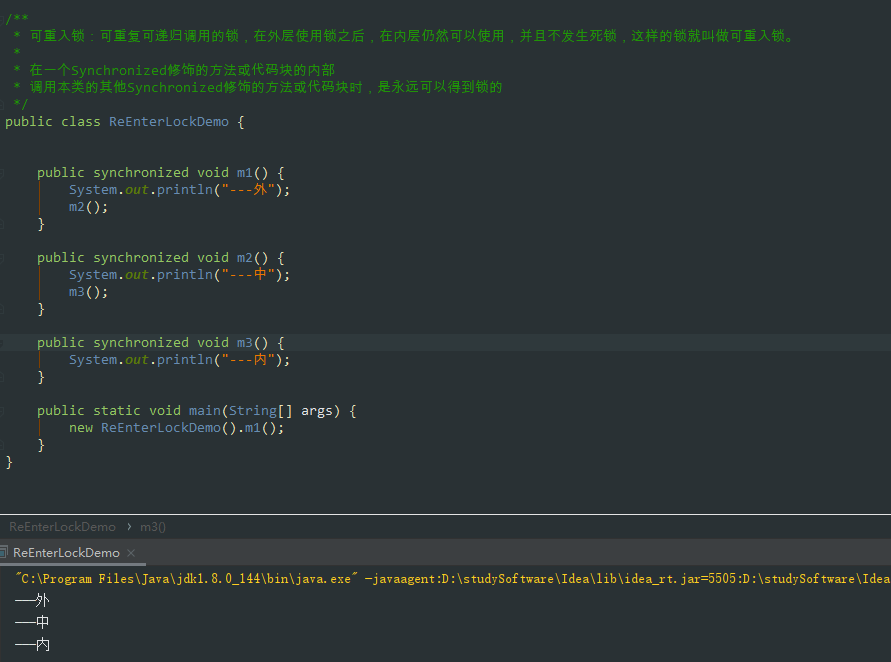
Task: Click the String[] type in main signature
Action: click(x=260, y=410)
